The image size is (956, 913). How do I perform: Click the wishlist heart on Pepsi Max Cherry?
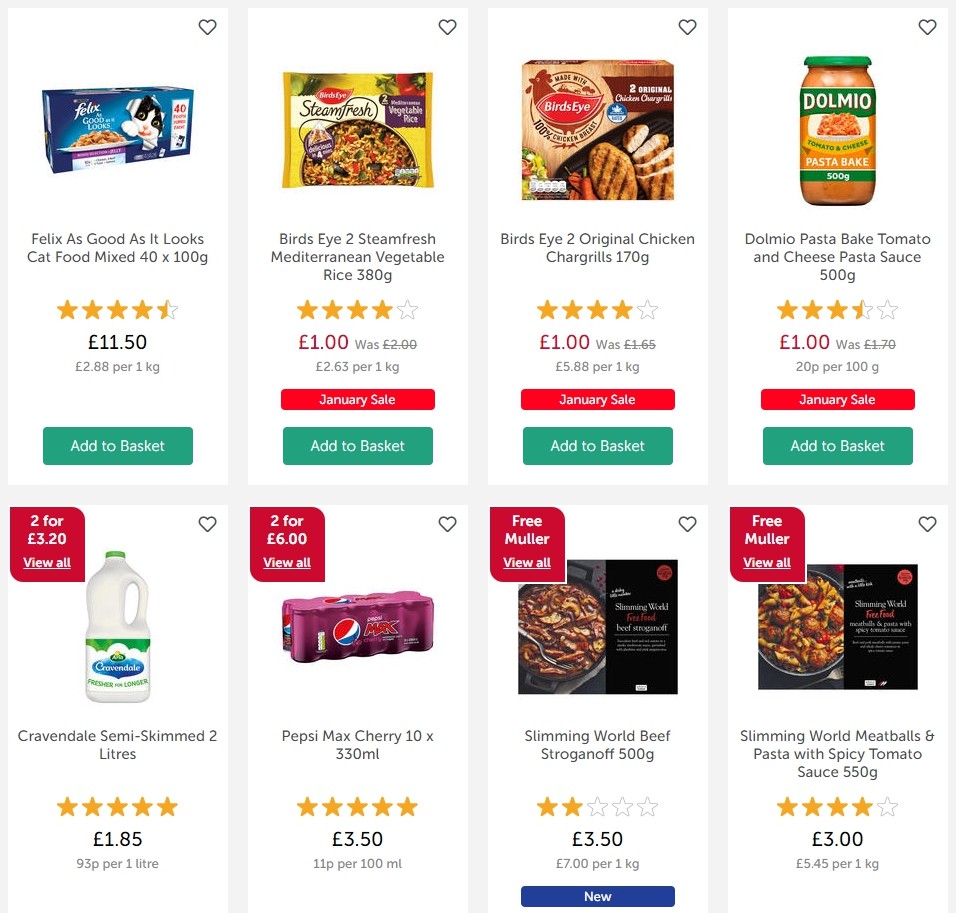[447, 524]
